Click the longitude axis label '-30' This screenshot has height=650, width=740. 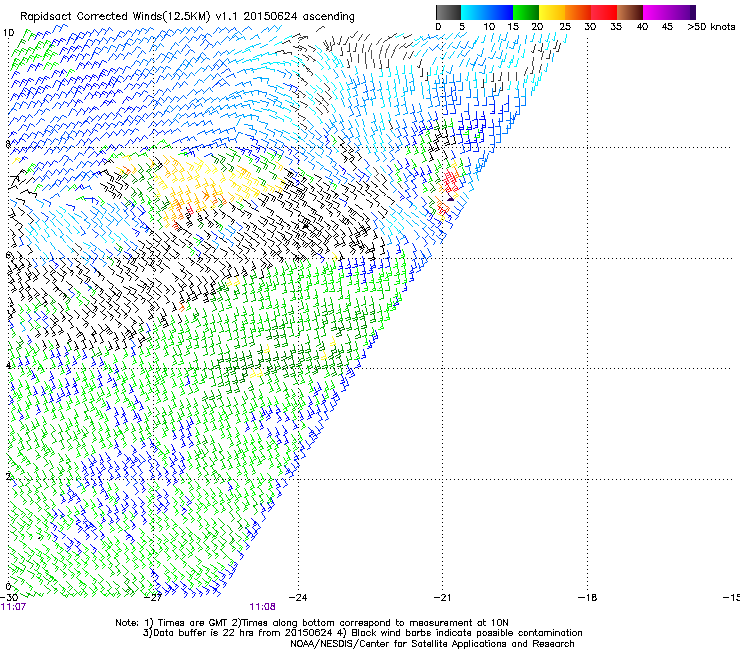[x=9, y=598]
